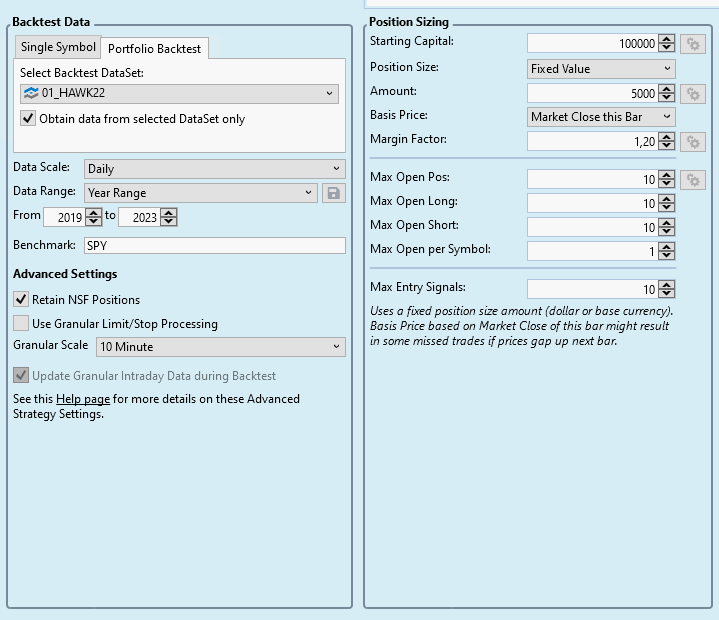Open the Position Size dropdown
Viewport: 719px width, 620px height.
pyautogui.click(x=601, y=69)
